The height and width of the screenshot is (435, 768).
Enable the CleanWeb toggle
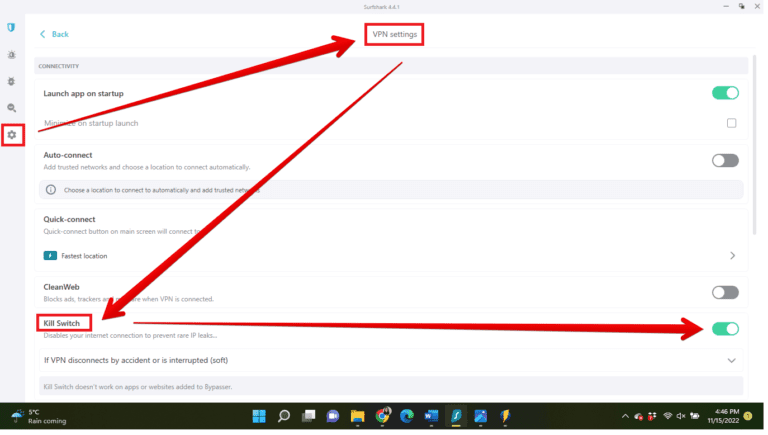[x=725, y=292]
